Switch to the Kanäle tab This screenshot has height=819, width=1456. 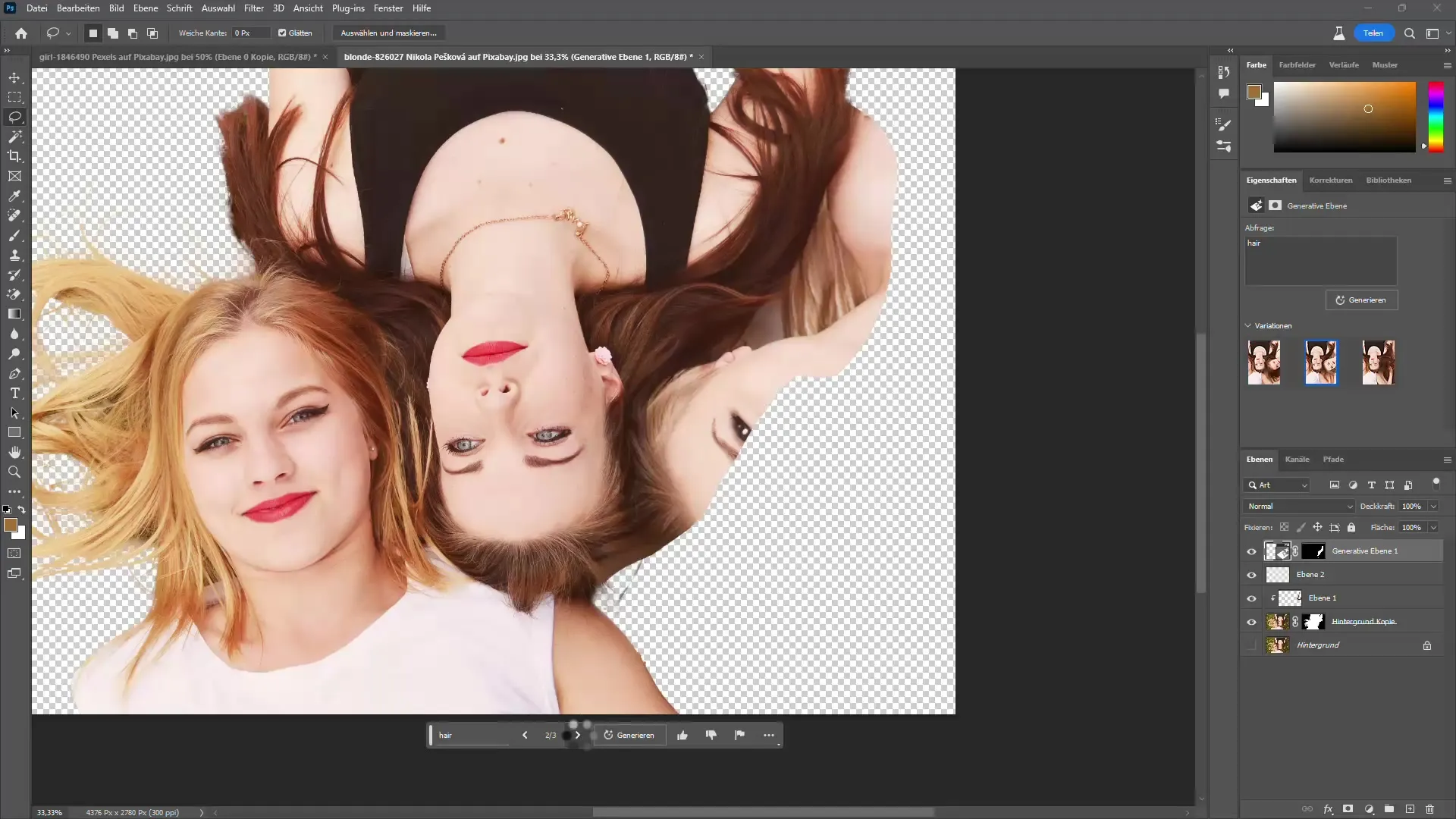coord(1296,459)
